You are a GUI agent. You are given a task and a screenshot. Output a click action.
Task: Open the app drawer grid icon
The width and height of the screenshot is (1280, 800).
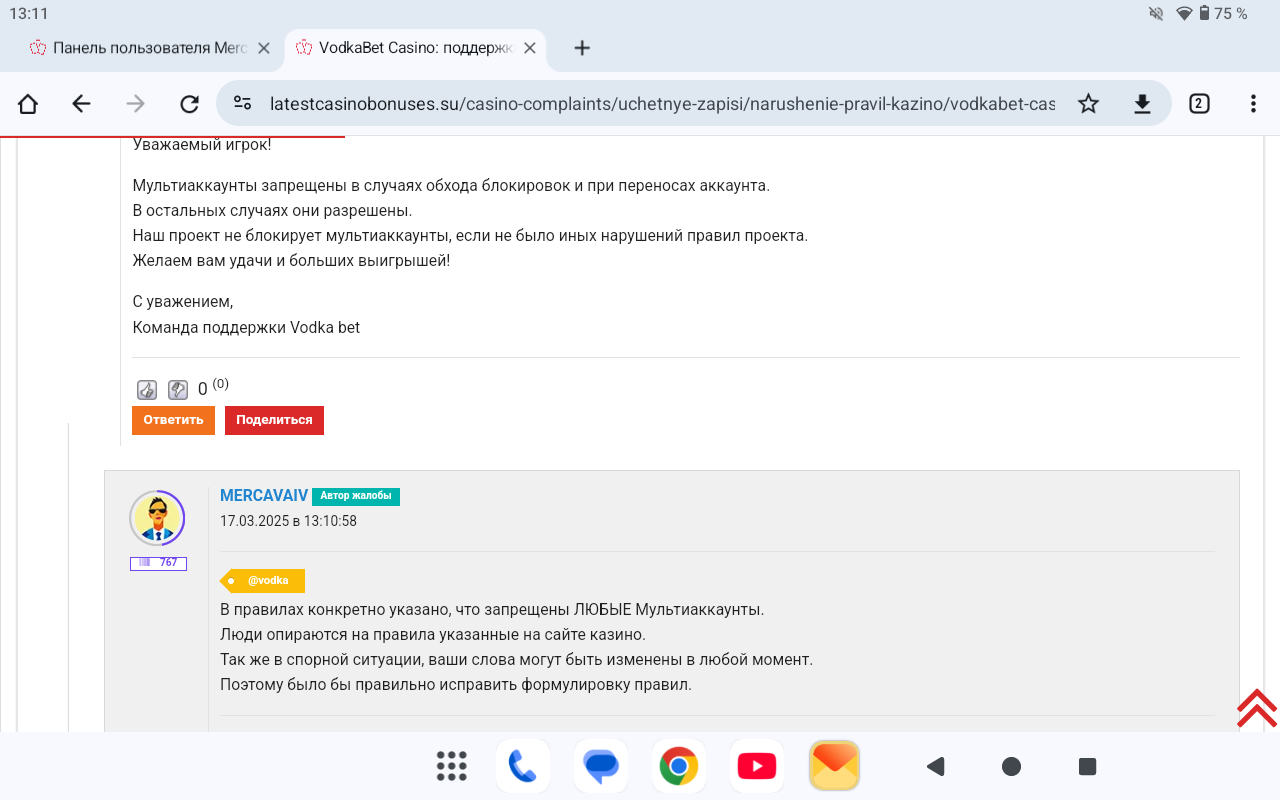(x=452, y=766)
